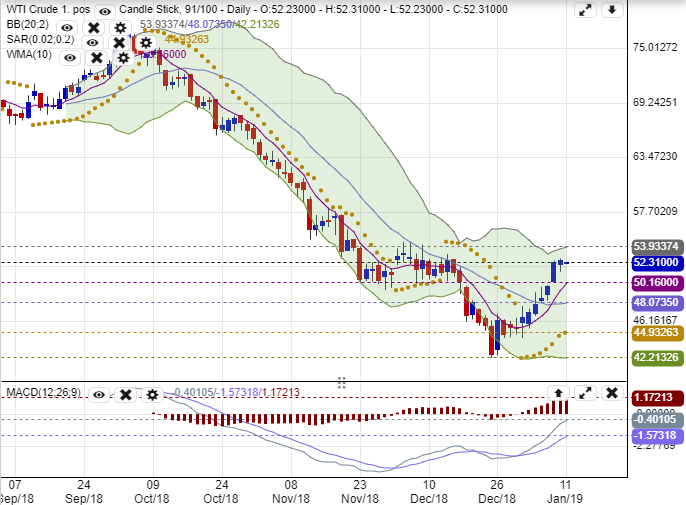Maximize the main price chart panel

(586, 11)
